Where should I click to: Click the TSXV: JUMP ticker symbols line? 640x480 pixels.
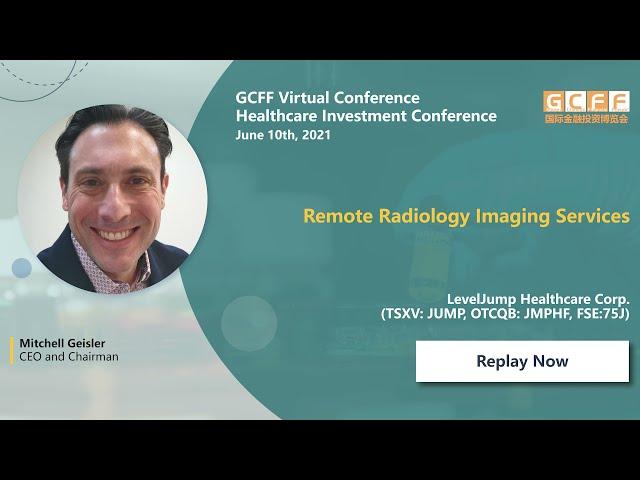point(505,314)
